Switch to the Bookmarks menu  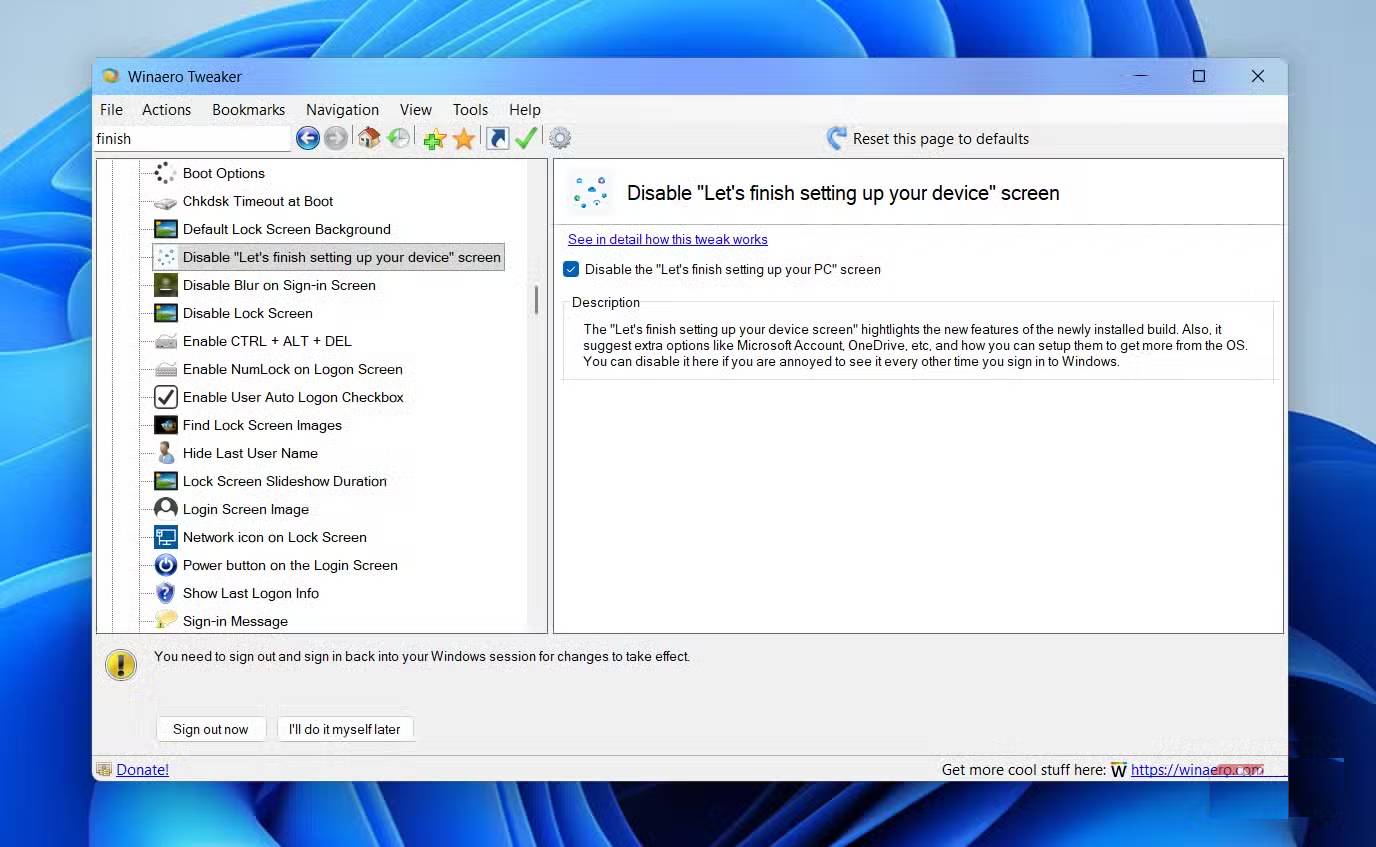pyautogui.click(x=248, y=110)
